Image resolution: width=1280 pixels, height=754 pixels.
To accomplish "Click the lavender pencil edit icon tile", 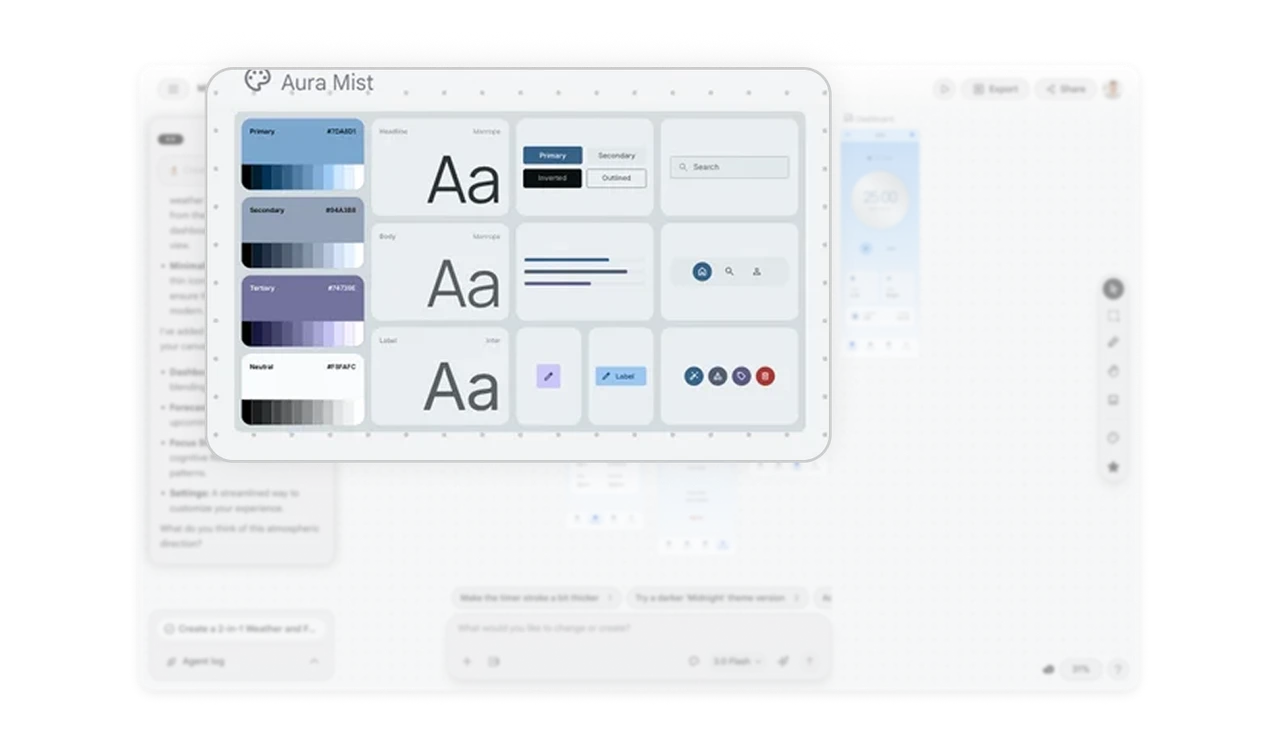I will point(548,376).
